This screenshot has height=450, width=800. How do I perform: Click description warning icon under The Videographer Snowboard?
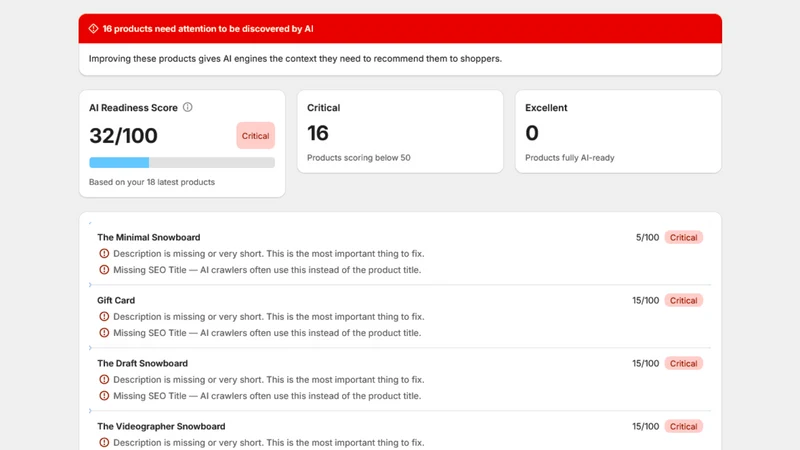pos(104,442)
